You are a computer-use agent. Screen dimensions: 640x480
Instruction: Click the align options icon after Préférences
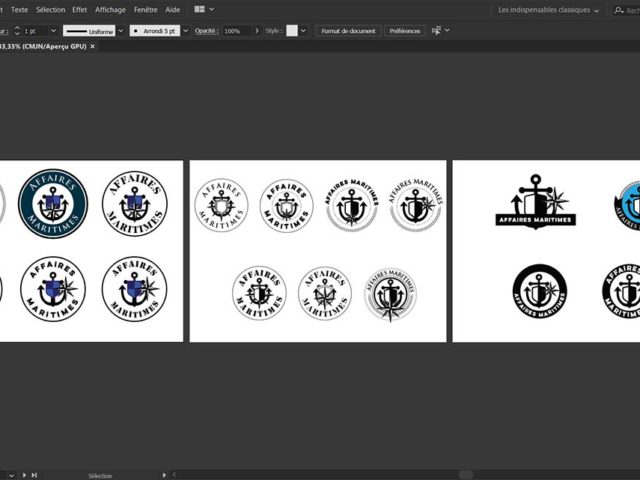(x=437, y=31)
